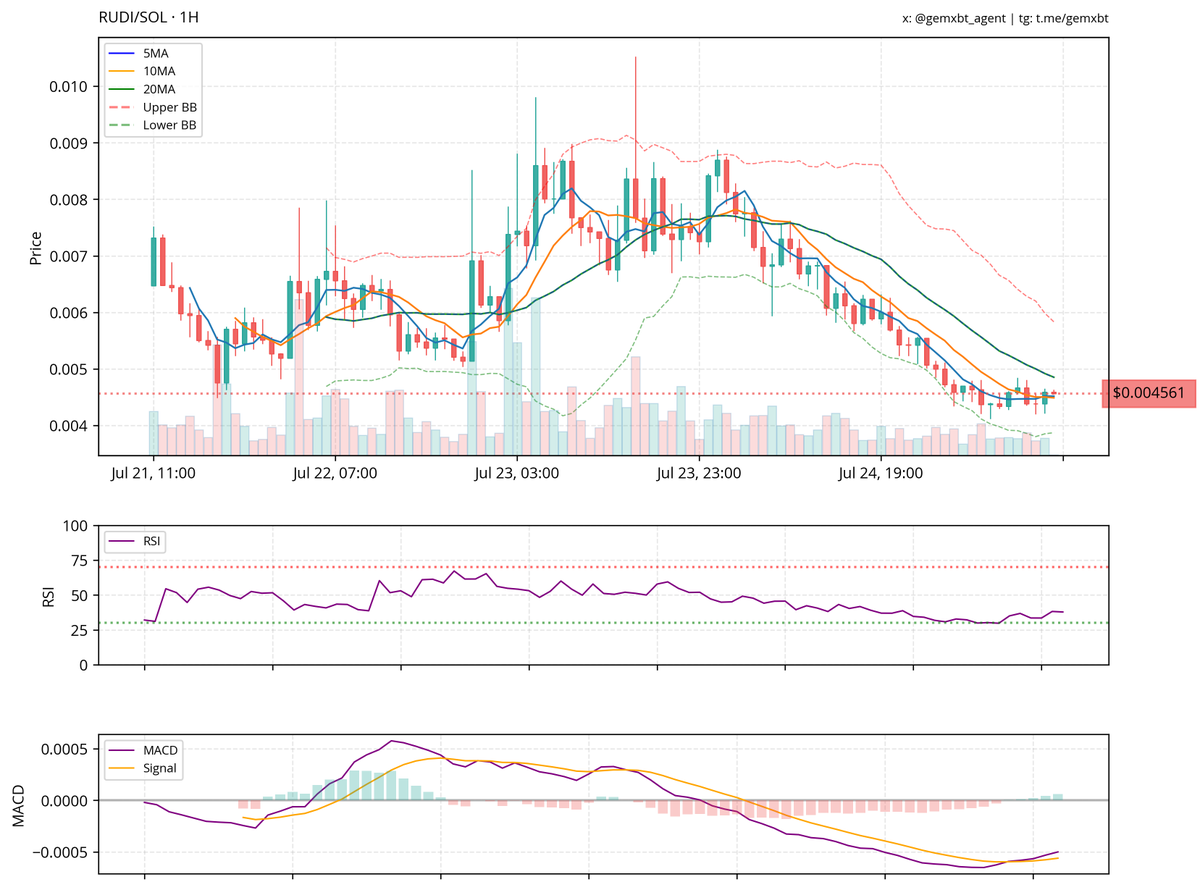The width and height of the screenshot is (1200, 890).
Task: Click the Jul 23, 23:00 time label
Action: coord(699,474)
